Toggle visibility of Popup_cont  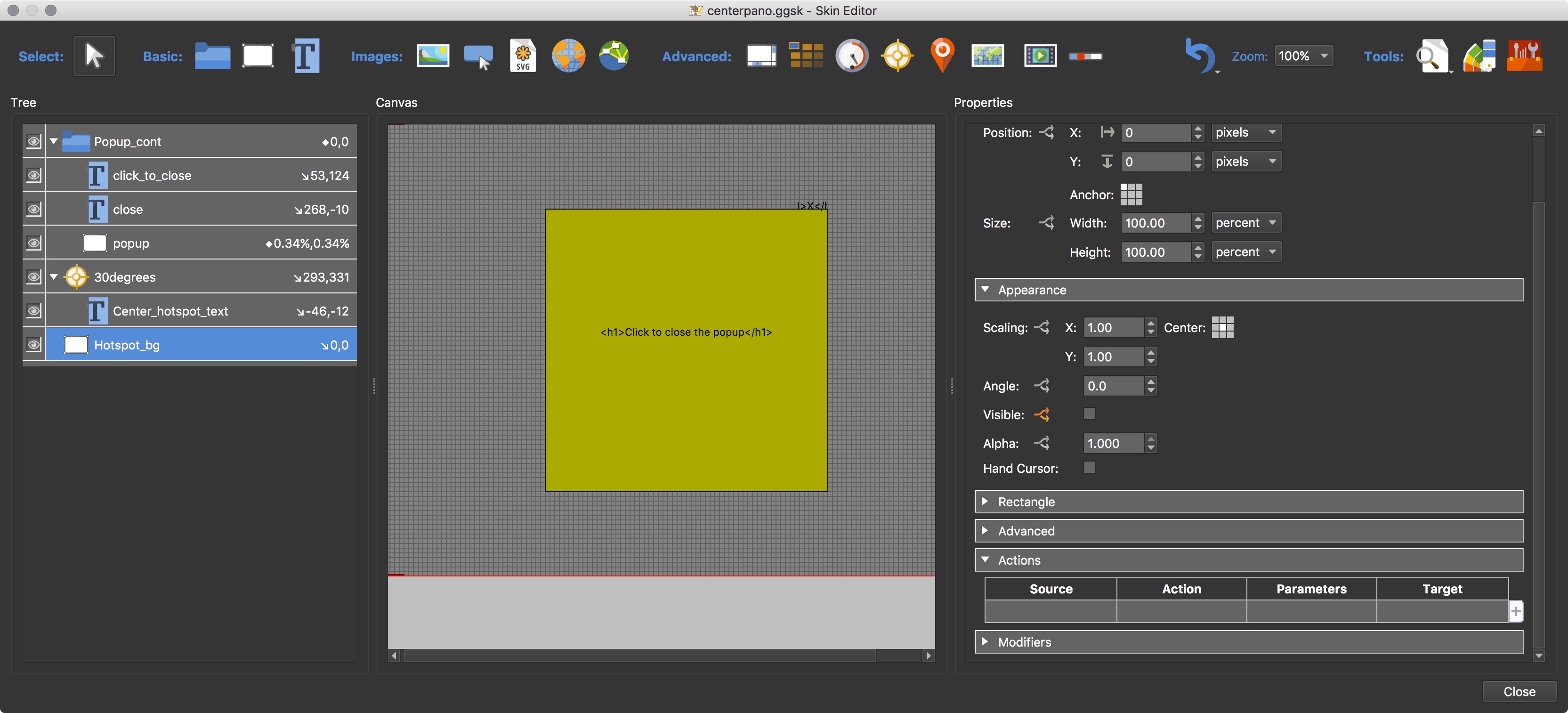(34, 141)
